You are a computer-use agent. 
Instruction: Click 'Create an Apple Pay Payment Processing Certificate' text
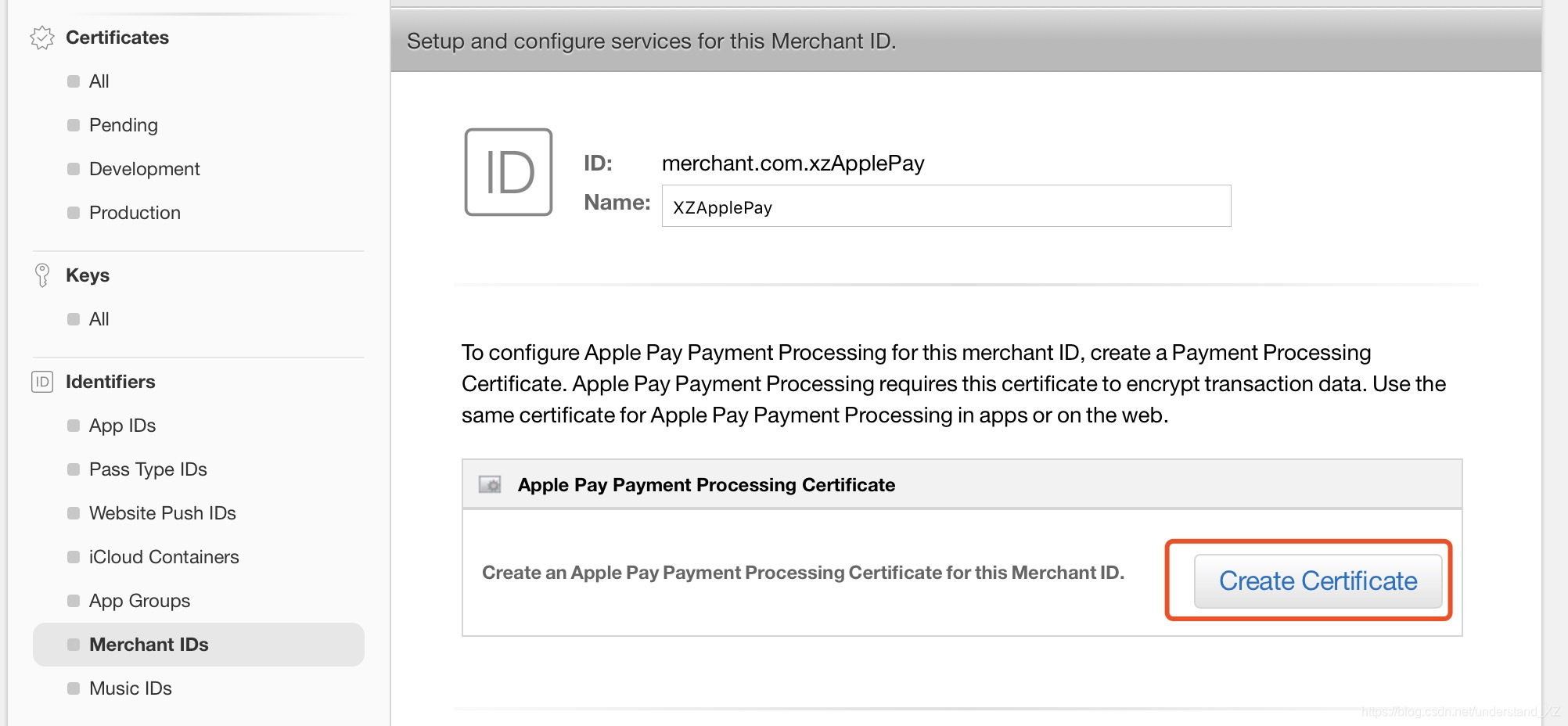point(803,573)
